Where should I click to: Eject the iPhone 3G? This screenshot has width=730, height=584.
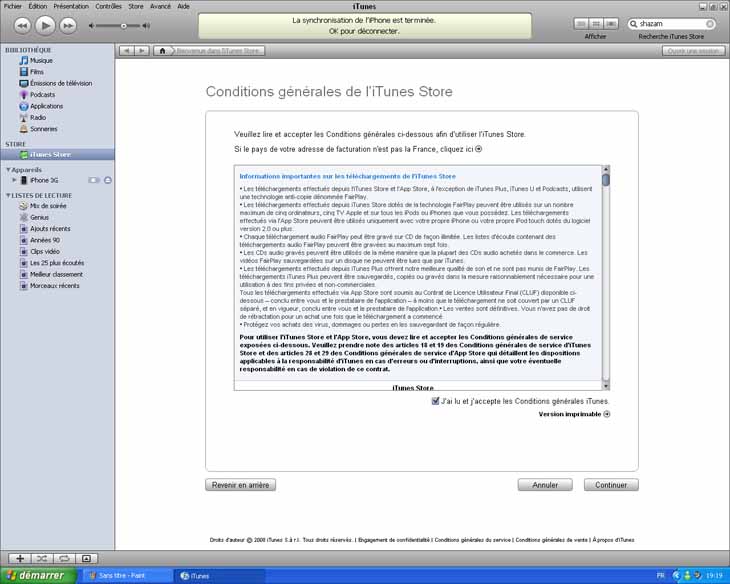(x=108, y=180)
